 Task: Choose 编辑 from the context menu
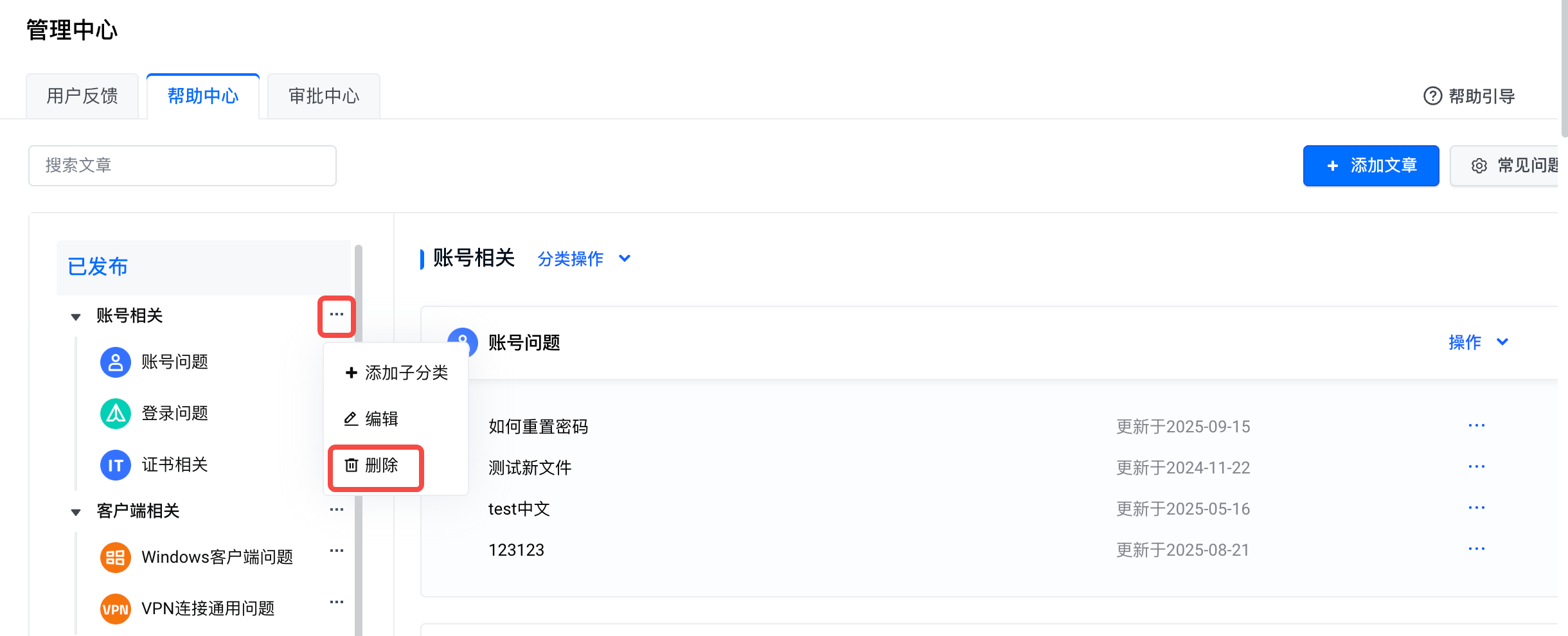coord(396,420)
